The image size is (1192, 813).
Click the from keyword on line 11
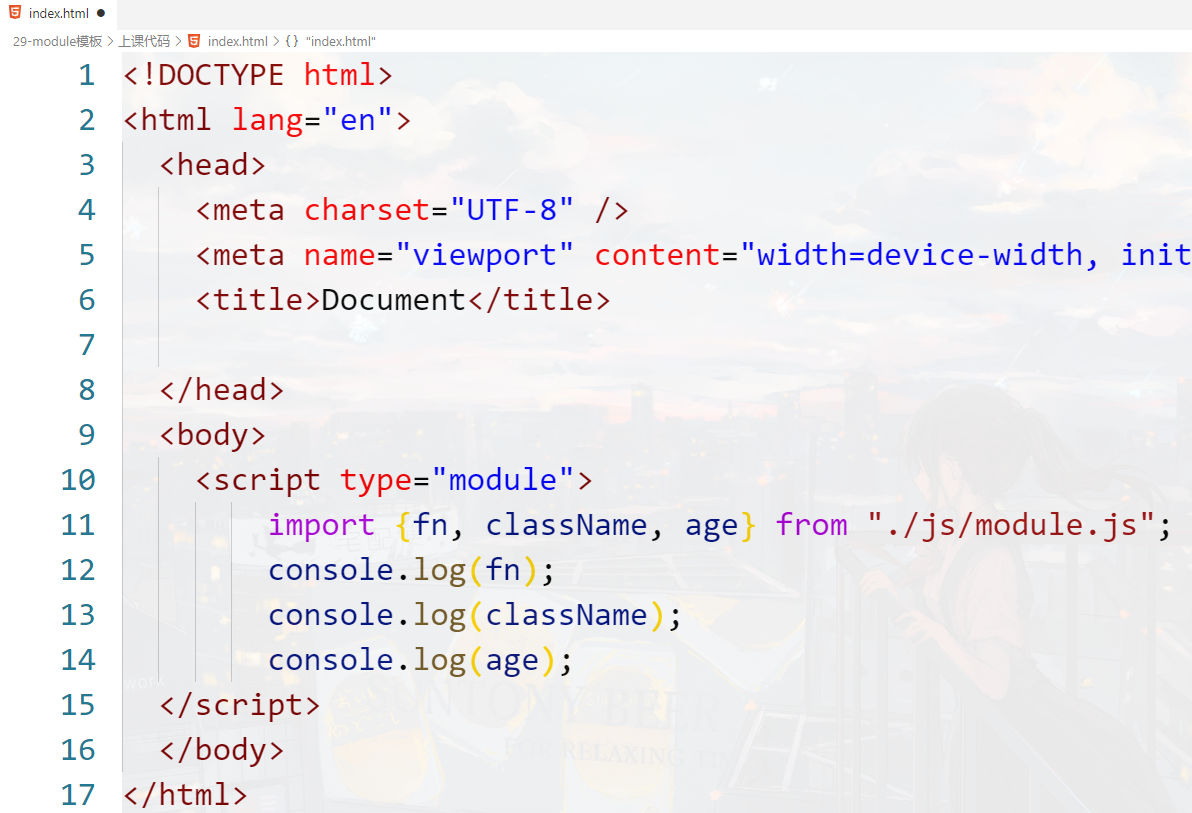coord(811,525)
